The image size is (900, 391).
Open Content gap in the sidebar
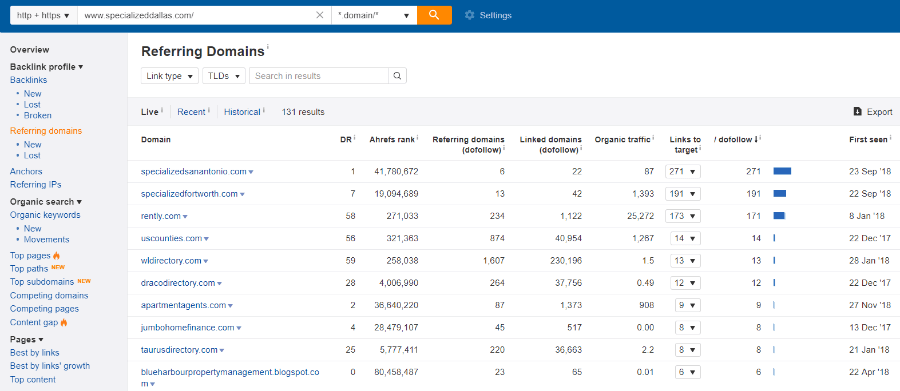(x=33, y=322)
